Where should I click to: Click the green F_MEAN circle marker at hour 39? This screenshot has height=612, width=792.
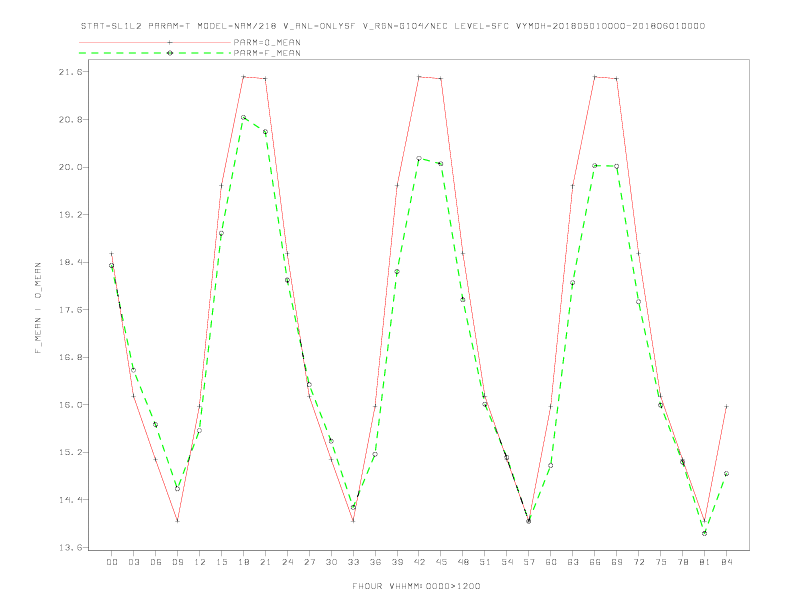[x=397, y=272]
